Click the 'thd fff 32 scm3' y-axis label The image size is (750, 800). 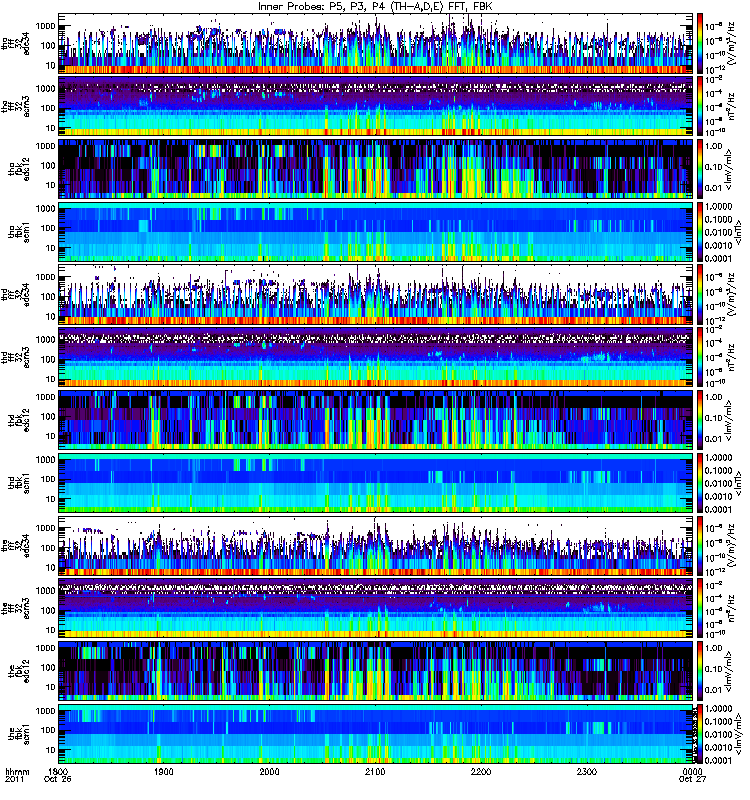(x=15, y=357)
